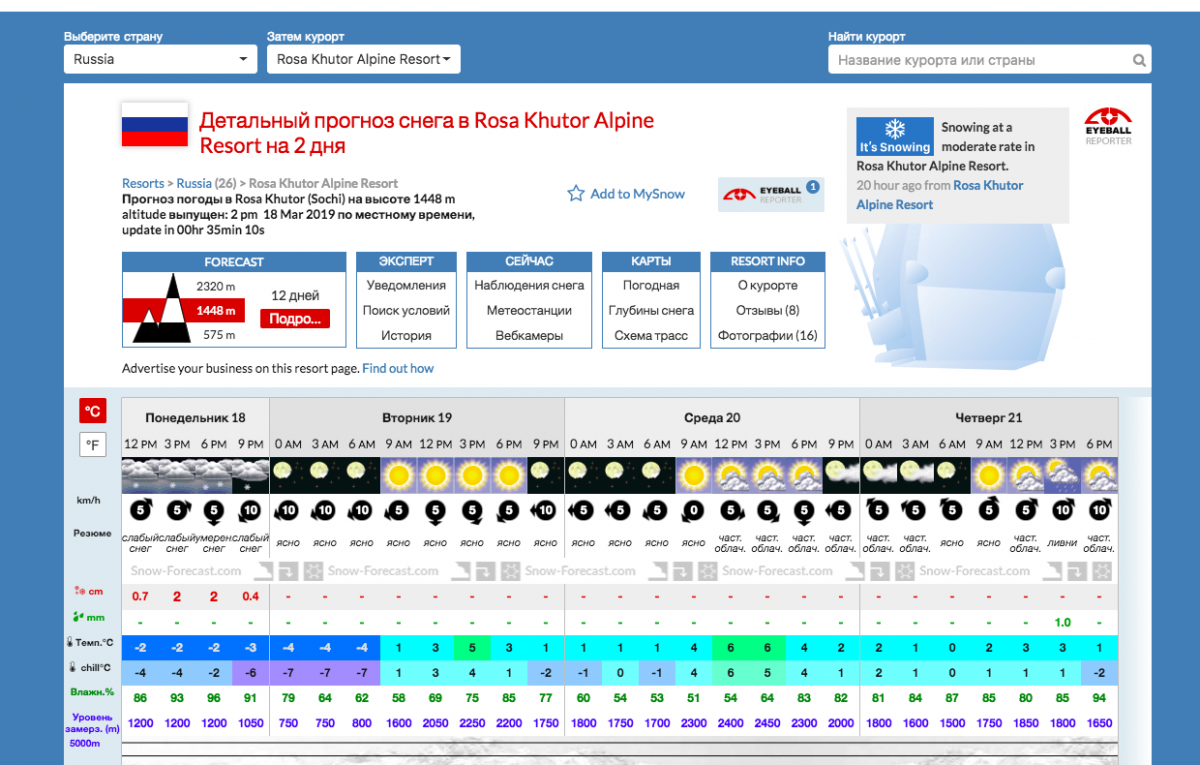Click the Thursday 9 AM sunny weather icon

click(x=989, y=475)
